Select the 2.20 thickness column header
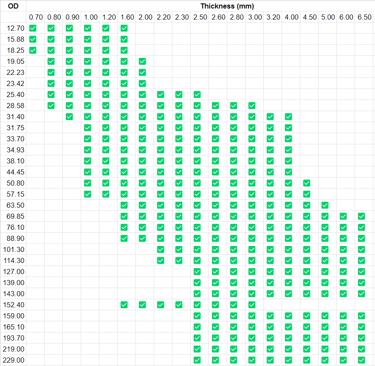Screen dimensions: 375x366 click(164, 17)
